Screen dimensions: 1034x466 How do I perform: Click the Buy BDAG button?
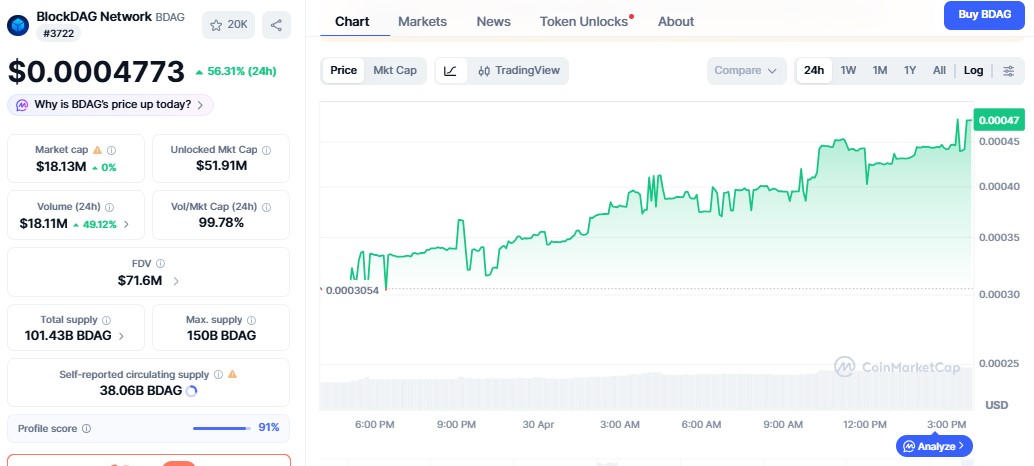[985, 15]
